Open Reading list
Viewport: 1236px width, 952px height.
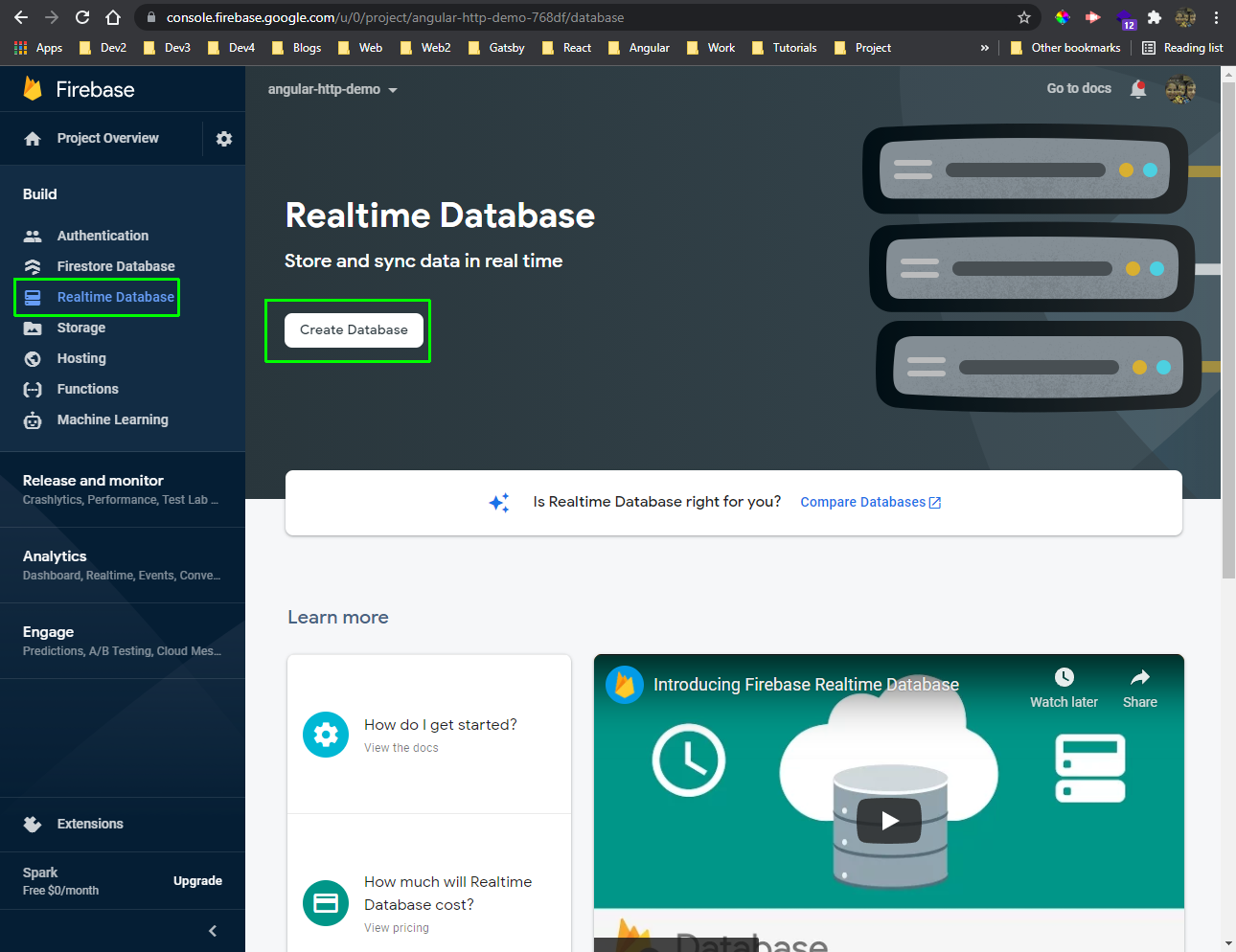pos(1182,48)
